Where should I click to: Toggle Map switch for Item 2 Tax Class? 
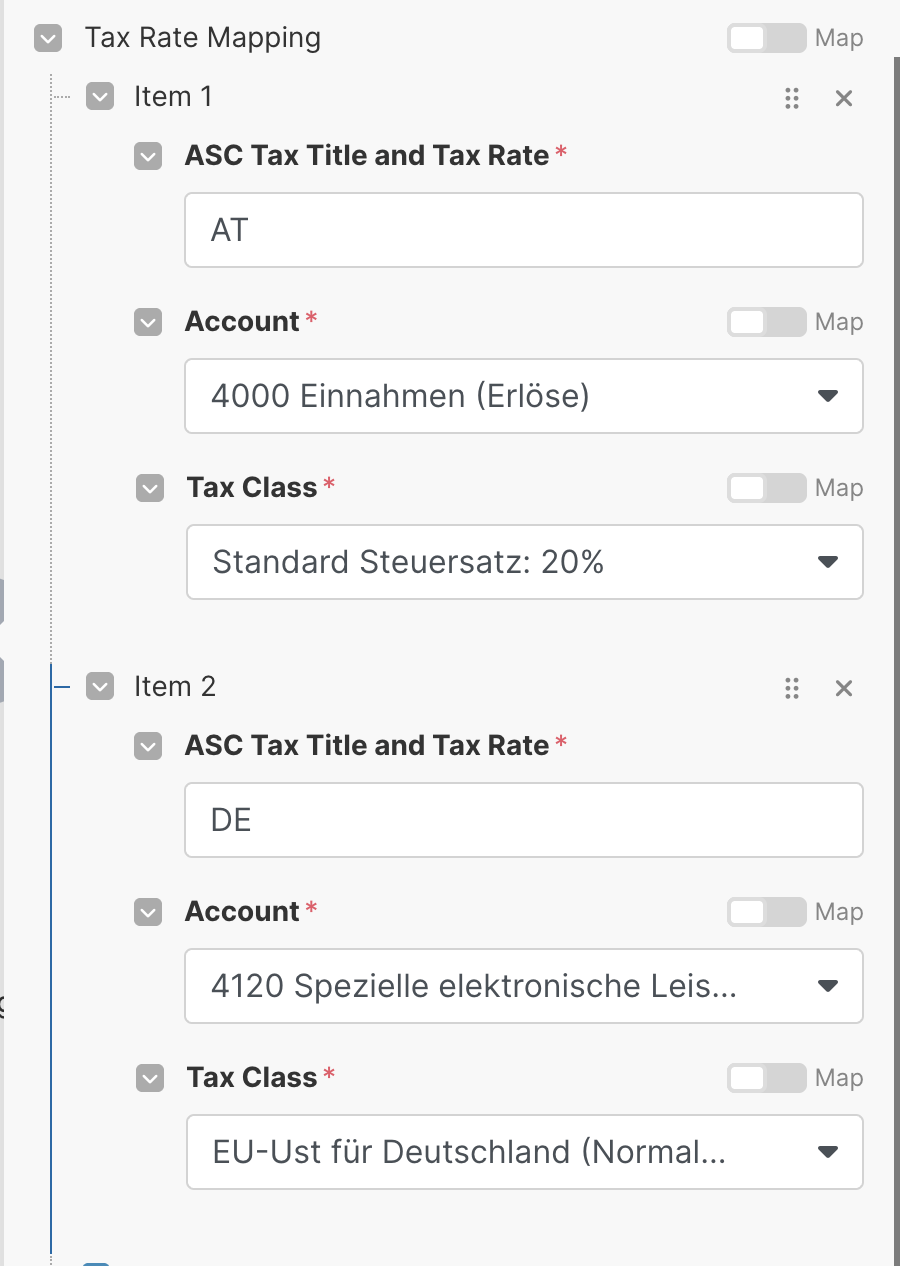coord(766,1078)
